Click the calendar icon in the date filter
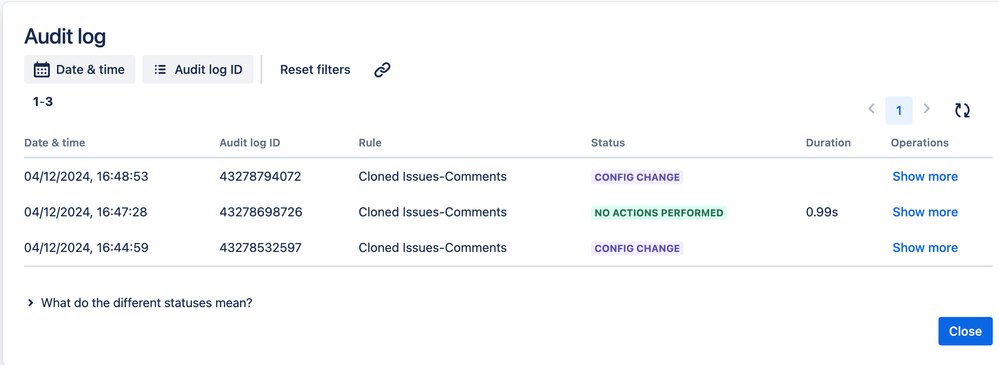The image size is (999, 365). point(41,69)
